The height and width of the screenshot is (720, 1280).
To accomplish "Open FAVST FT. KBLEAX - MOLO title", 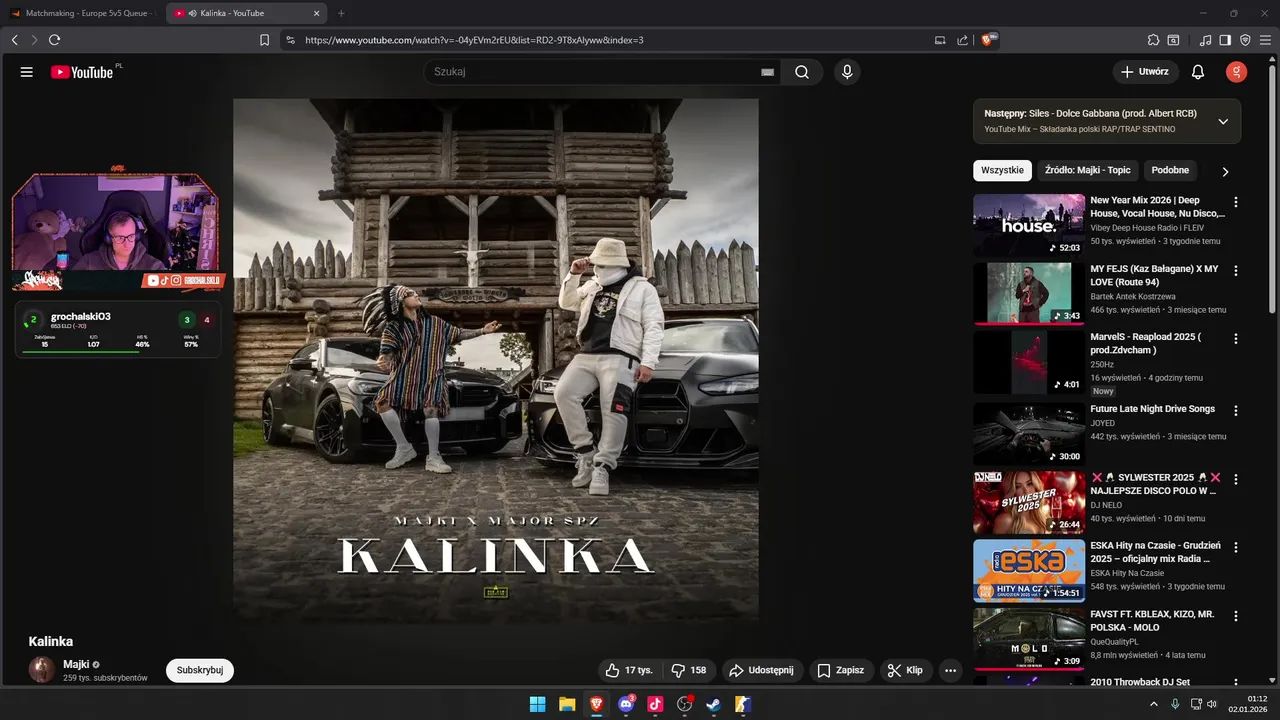I will coord(1152,620).
